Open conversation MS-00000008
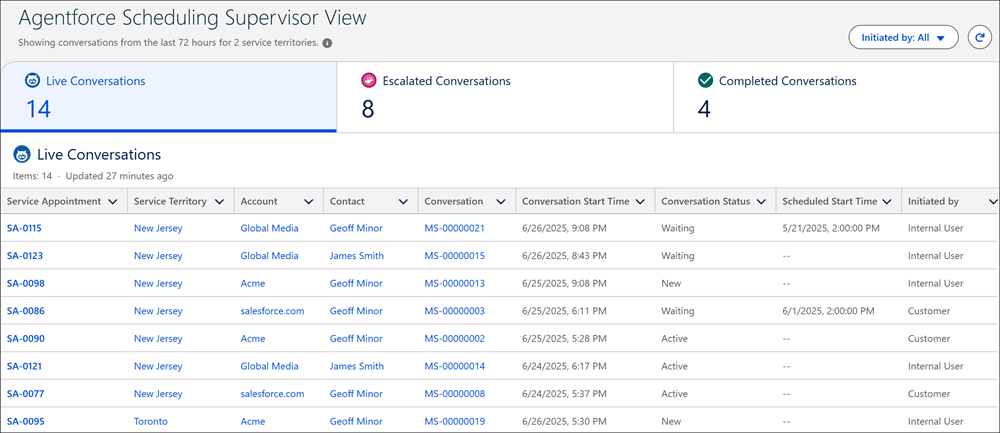1000x433 pixels. point(455,394)
